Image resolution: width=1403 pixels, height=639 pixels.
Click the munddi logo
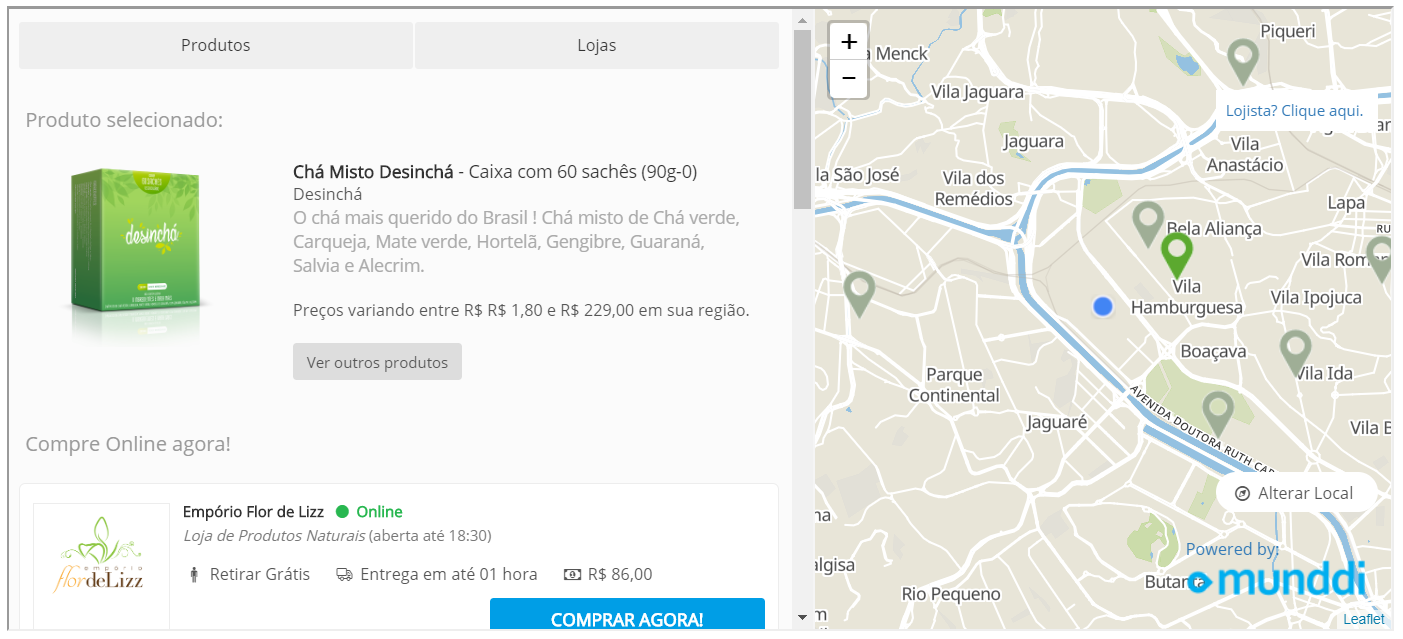point(1277,579)
